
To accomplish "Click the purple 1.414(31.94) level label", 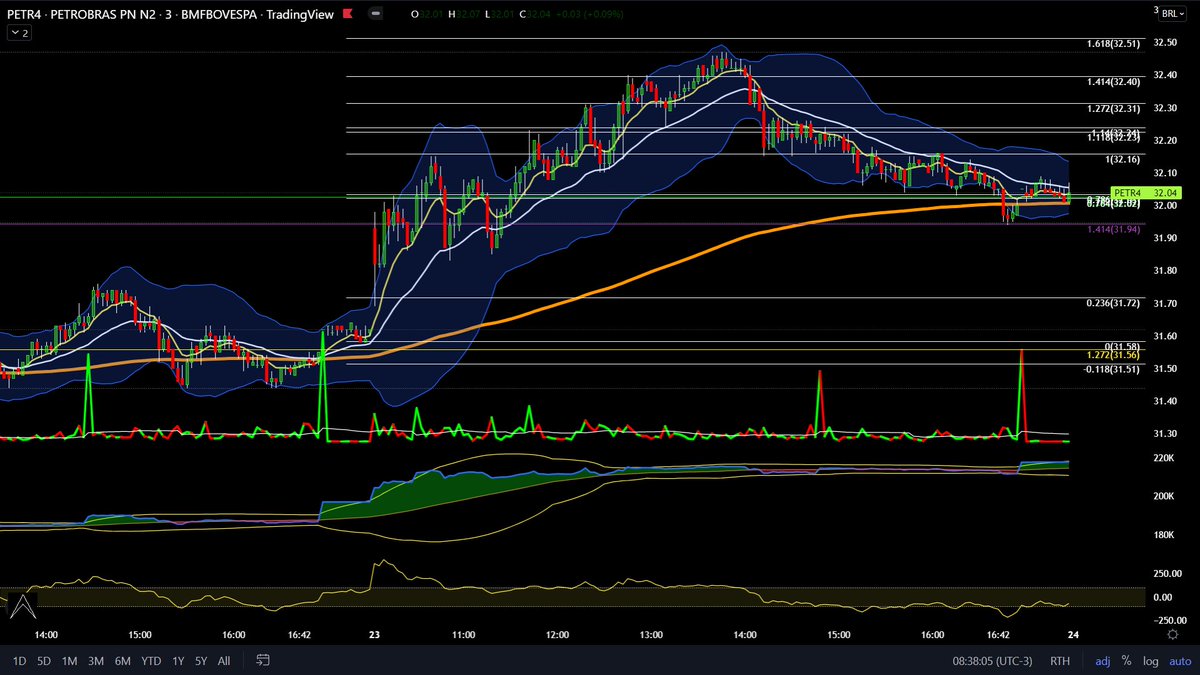I will click(1113, 229).
